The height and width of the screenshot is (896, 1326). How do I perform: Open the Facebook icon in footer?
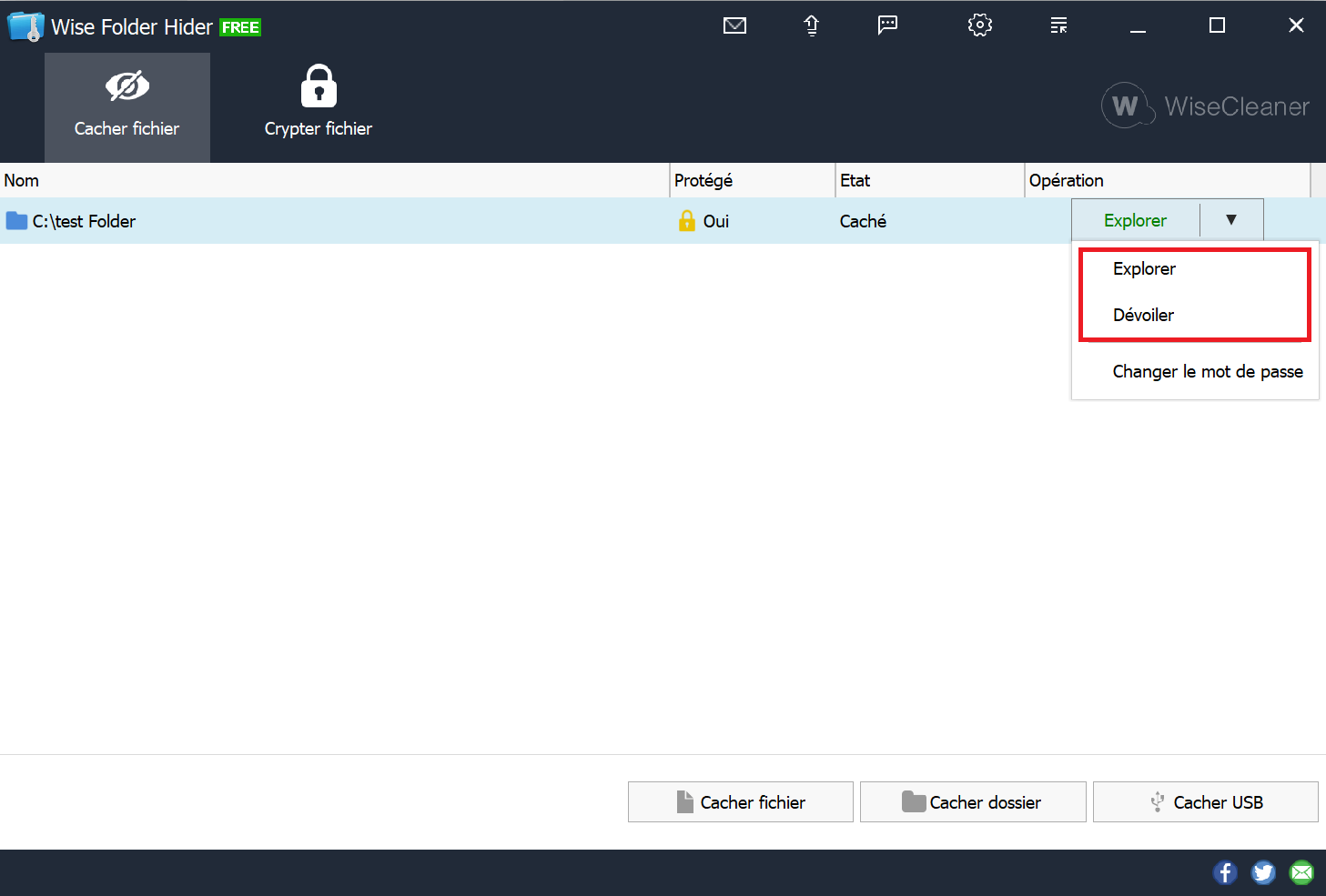pos(1225,872)
